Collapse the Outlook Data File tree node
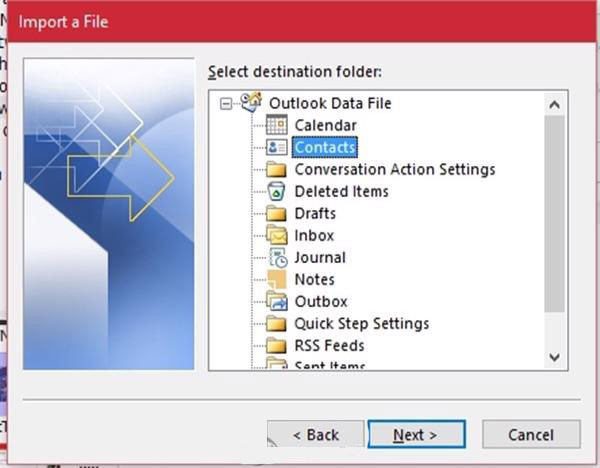 (x=226, y=103)
